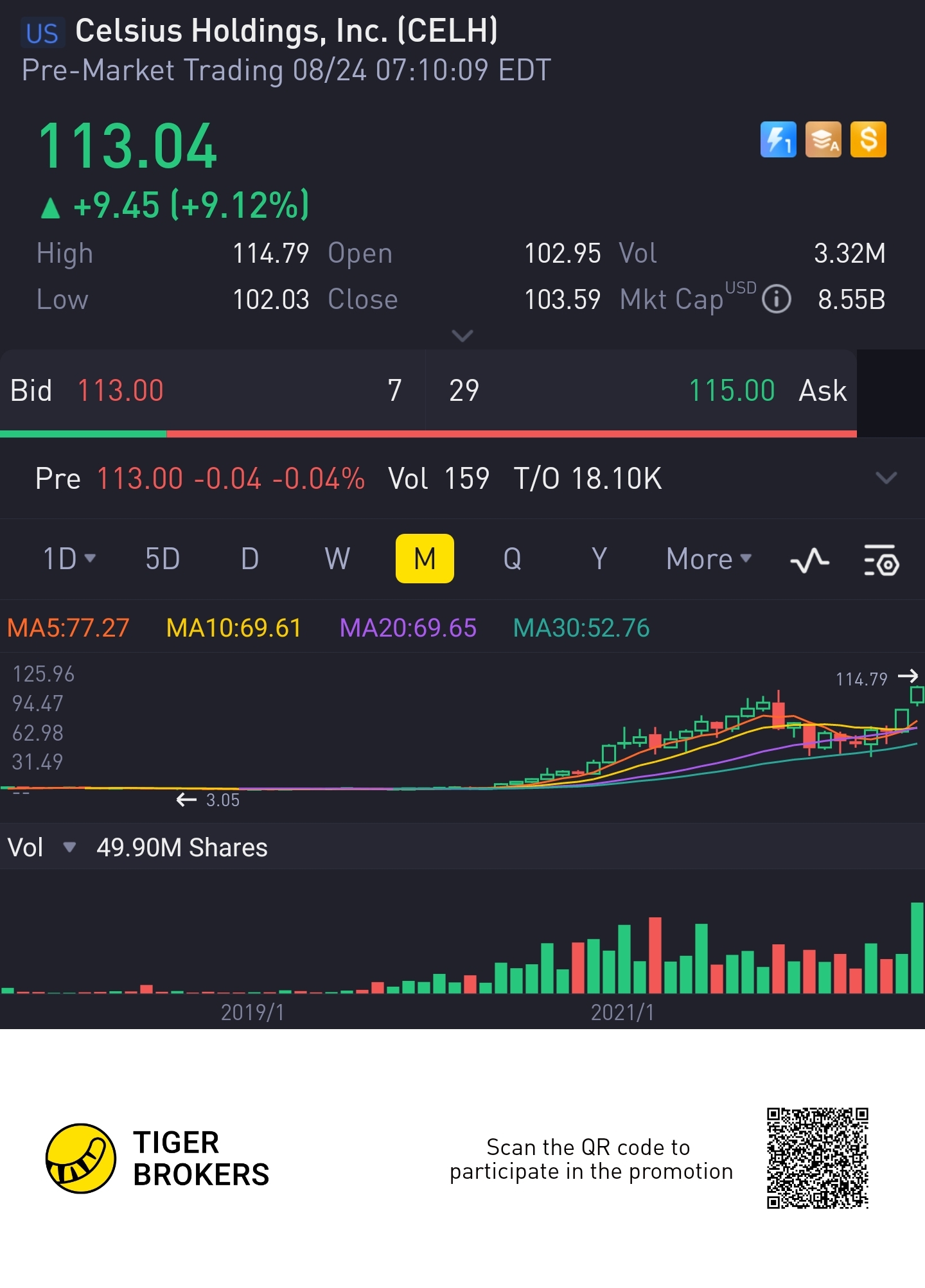Image resolution: width=925 pixels, height=1288 pixels.
Task: Open the Mkt Cap info icon
Action: 777,299
